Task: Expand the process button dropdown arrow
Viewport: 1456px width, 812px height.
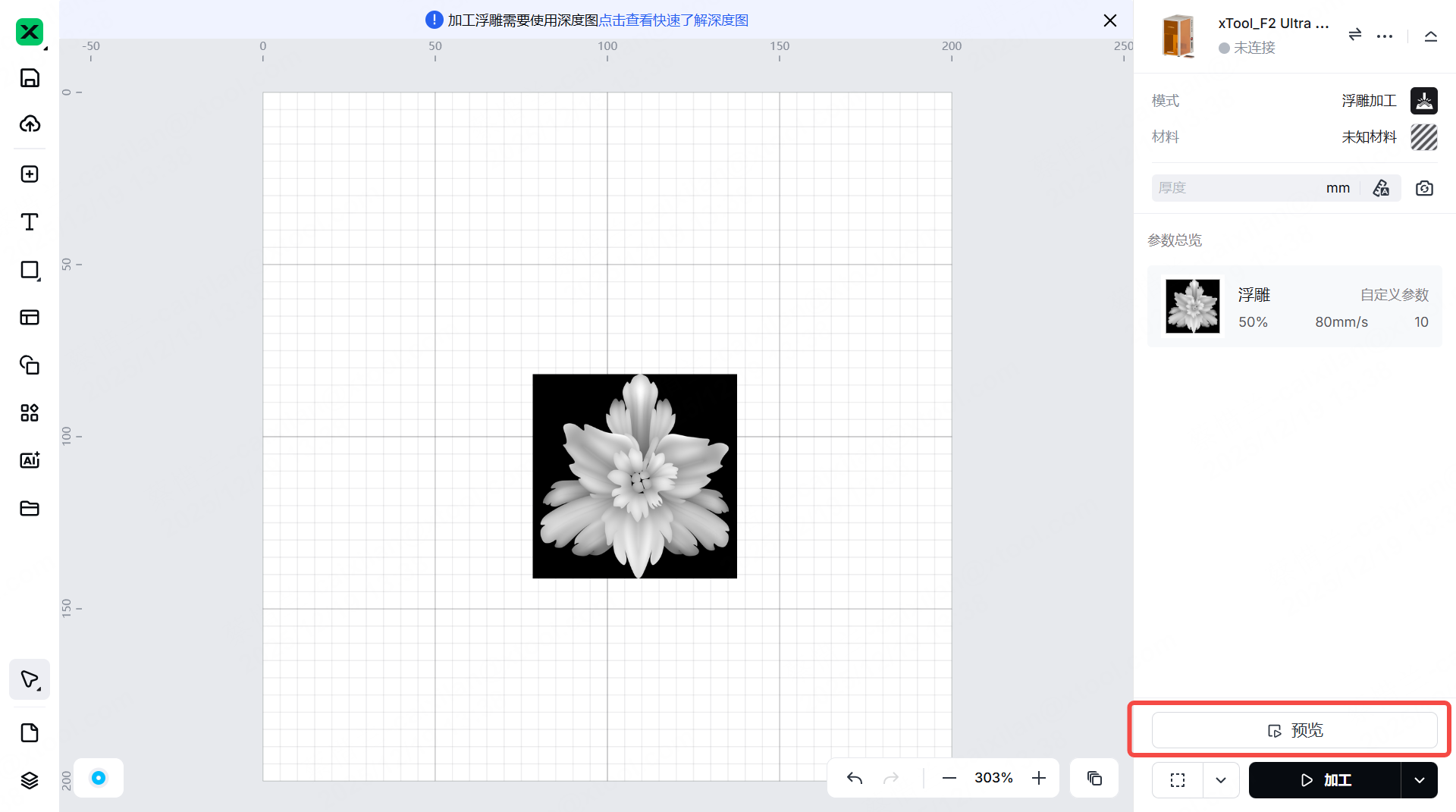Action: (x=1419, y=780)
